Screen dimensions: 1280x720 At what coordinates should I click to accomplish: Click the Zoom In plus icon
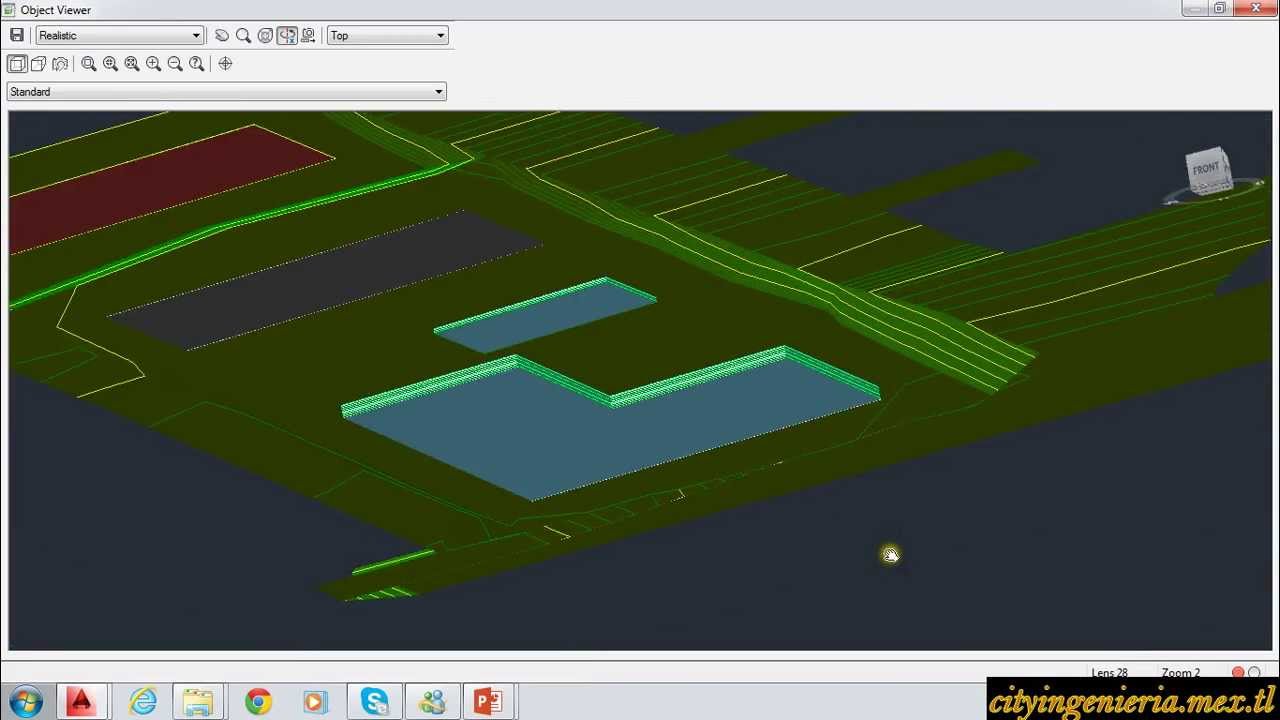pos(154,63)
